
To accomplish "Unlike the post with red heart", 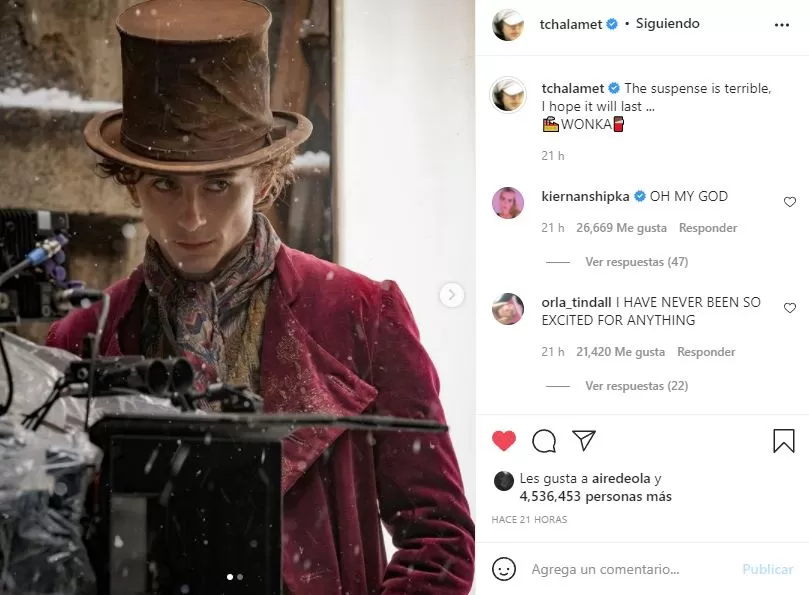I will pos(504,441).
